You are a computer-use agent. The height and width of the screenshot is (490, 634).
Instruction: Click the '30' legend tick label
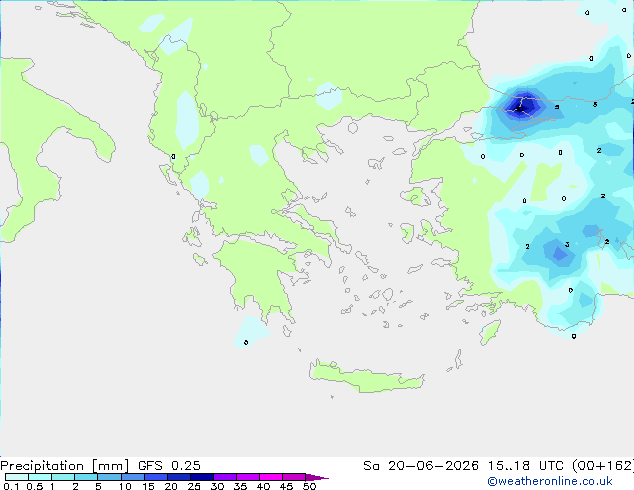click(217, 486)
